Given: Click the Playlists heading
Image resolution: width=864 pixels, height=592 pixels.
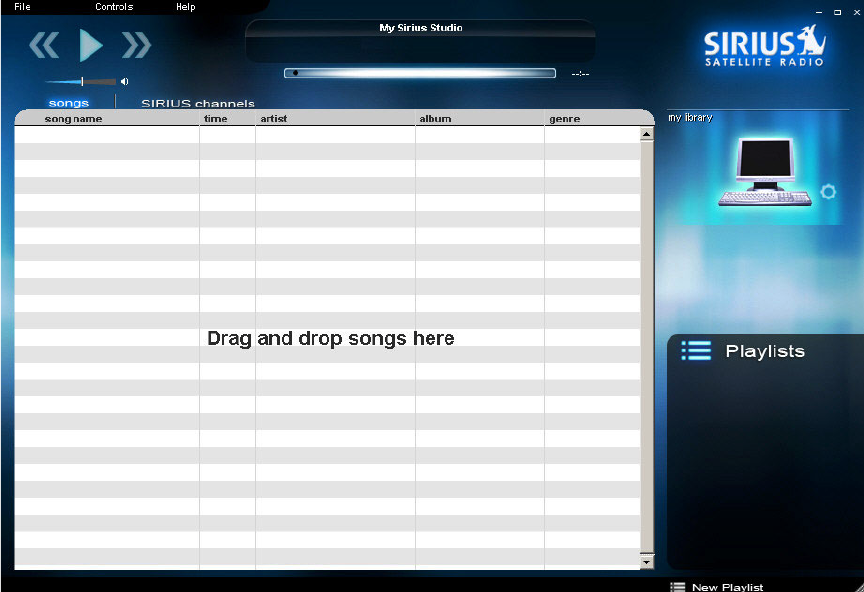Looking at the screenshot, I should pos(765,351).
